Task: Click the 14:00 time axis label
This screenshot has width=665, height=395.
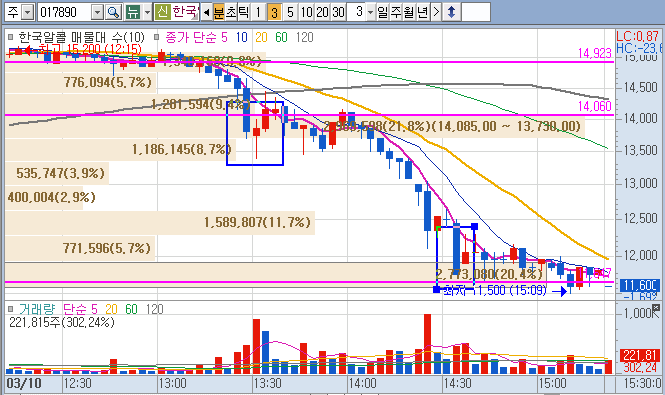Action: 362,383
